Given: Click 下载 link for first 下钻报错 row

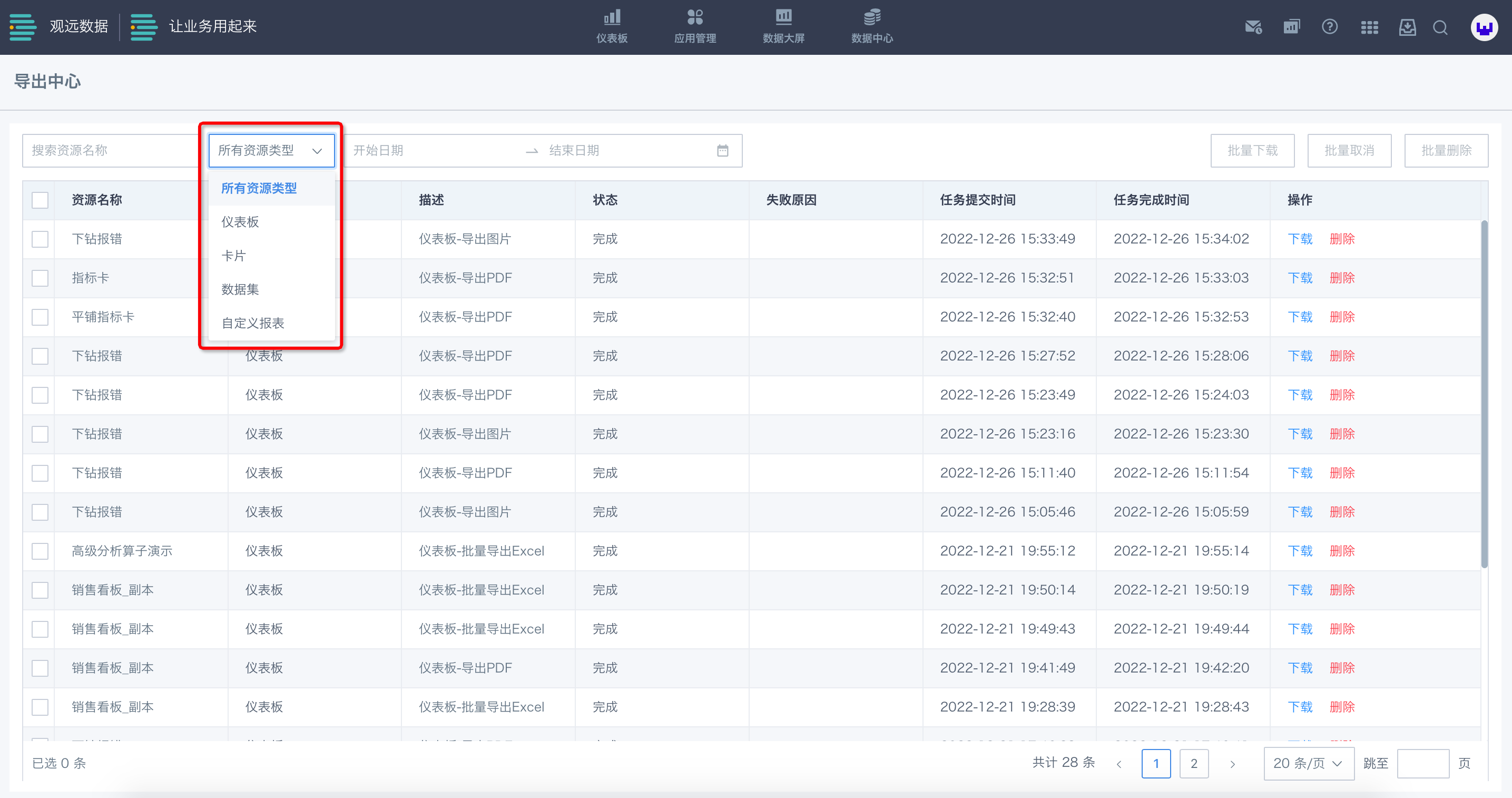Looking at the screenshot, I should click(1300, 239).
